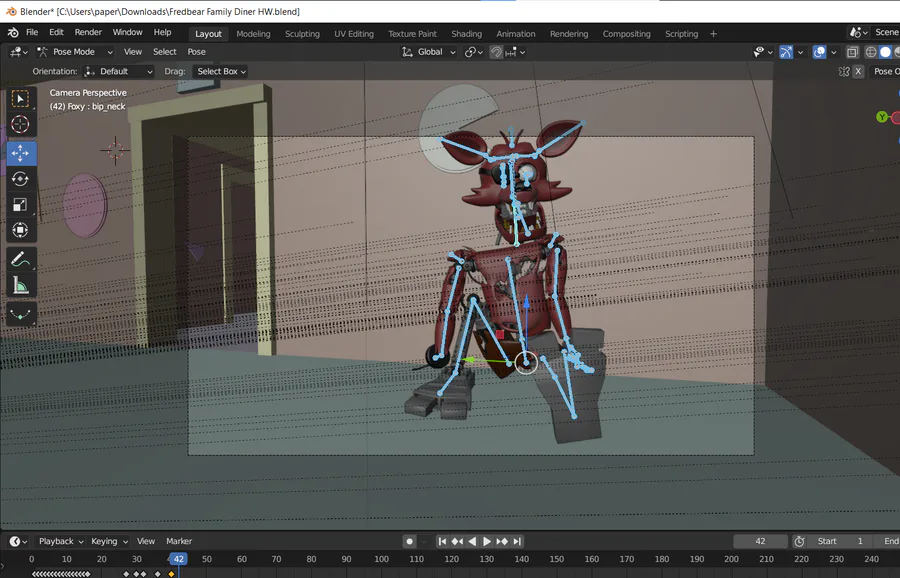900x578 pixels.
Task: Click the Marker menu in timeline
Action: (x=179, y=541)
